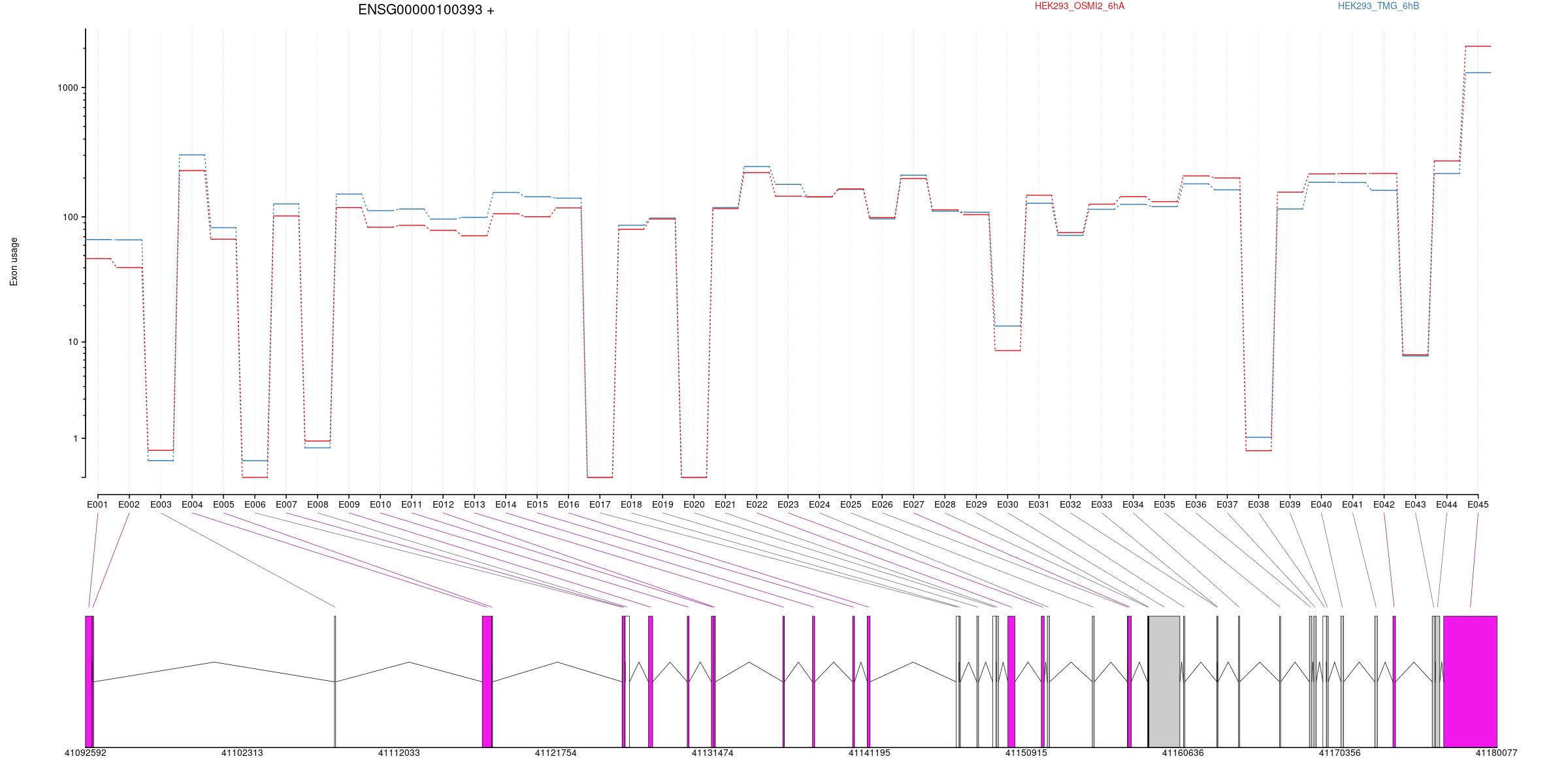1568x784 pixels.
Task: Click the wide gray exon block in gene model
Action: coord(1164,681)
